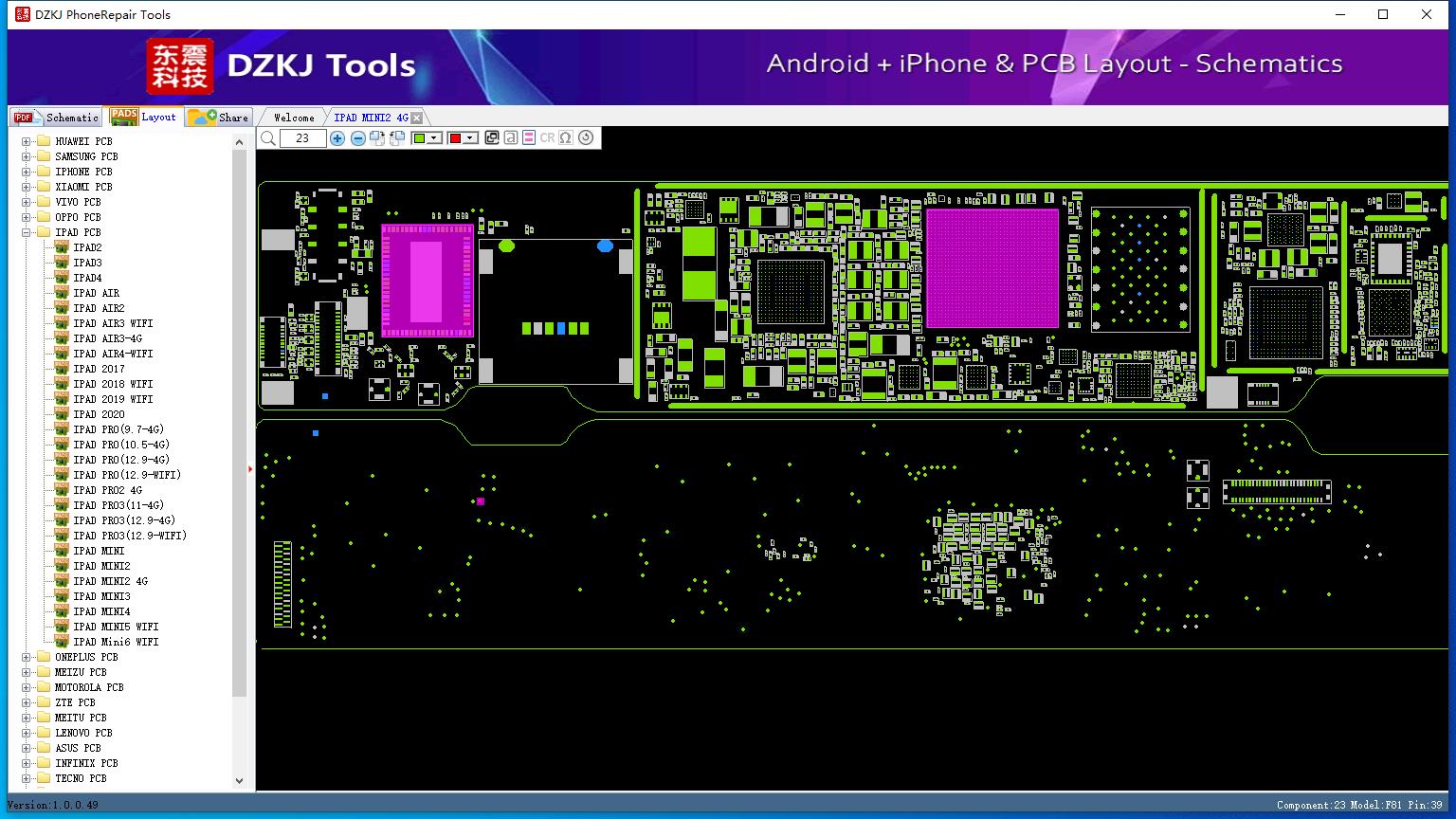Click the CR toolbar icon

547,138
